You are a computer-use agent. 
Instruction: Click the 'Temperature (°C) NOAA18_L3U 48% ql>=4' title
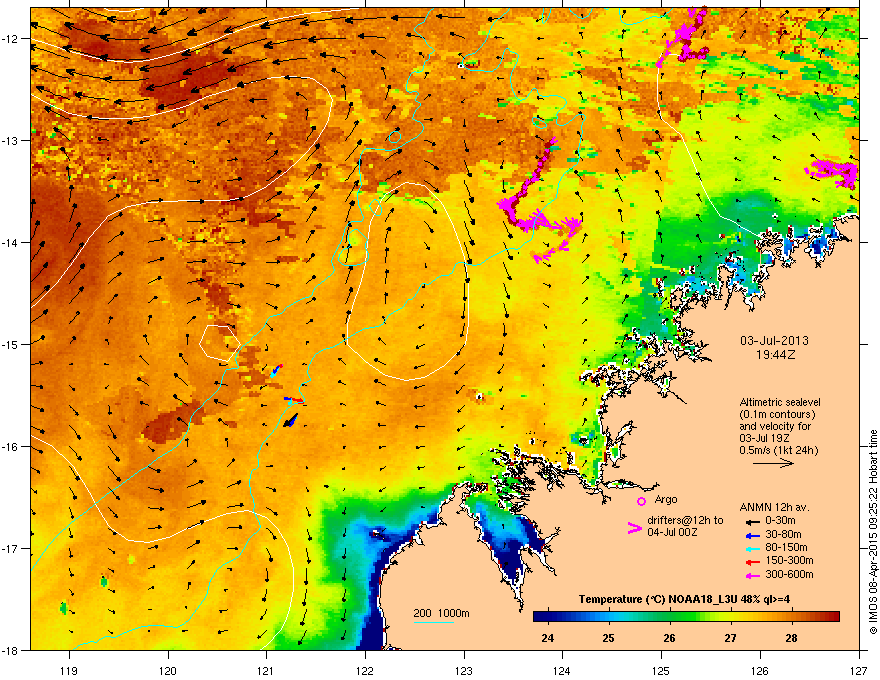pos(684,599)
